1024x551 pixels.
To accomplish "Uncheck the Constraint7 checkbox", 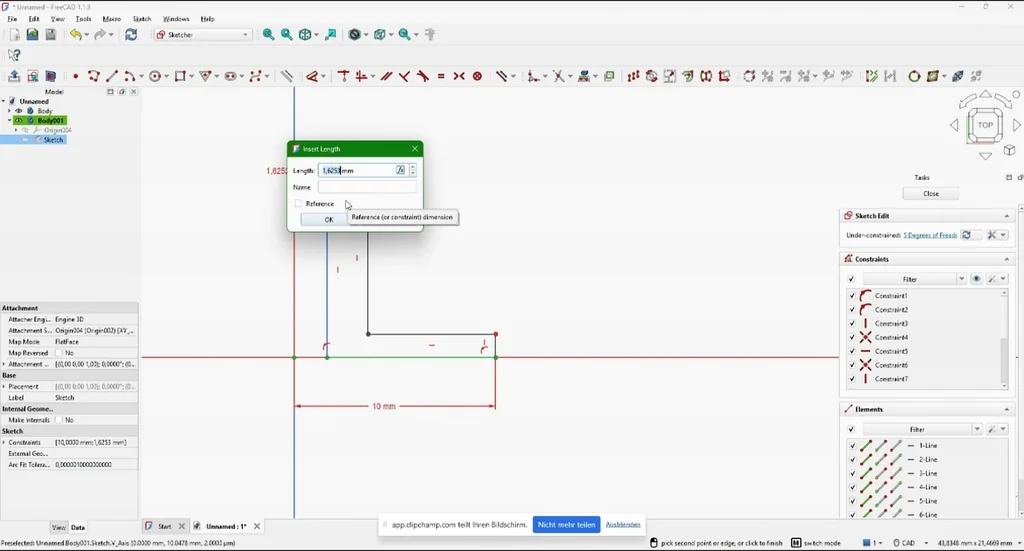I will pyautogui.click(x=852, y=379).
